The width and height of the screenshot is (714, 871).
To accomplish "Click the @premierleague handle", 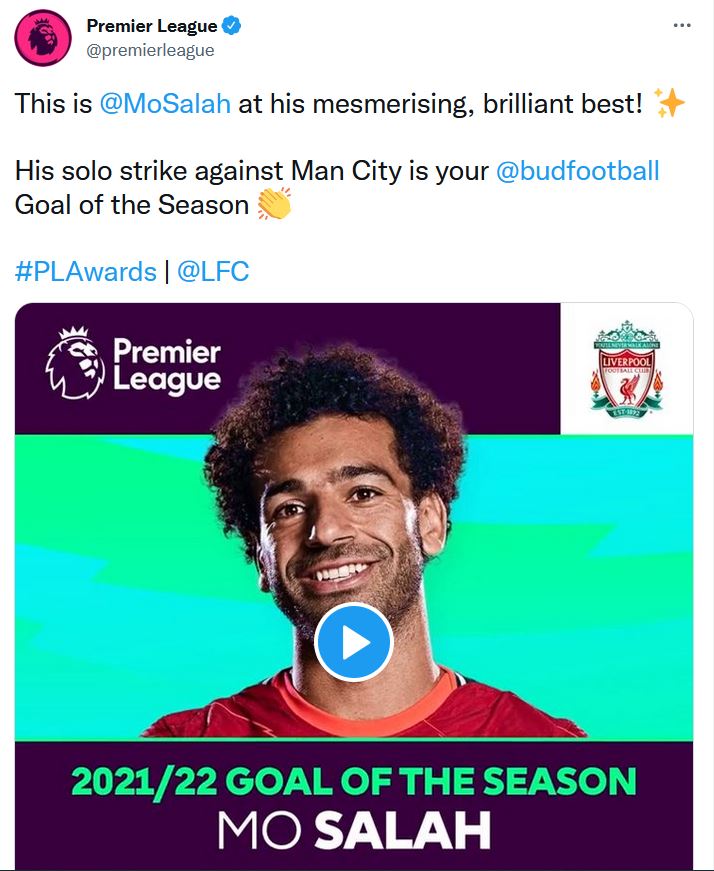I will point(150,50).
